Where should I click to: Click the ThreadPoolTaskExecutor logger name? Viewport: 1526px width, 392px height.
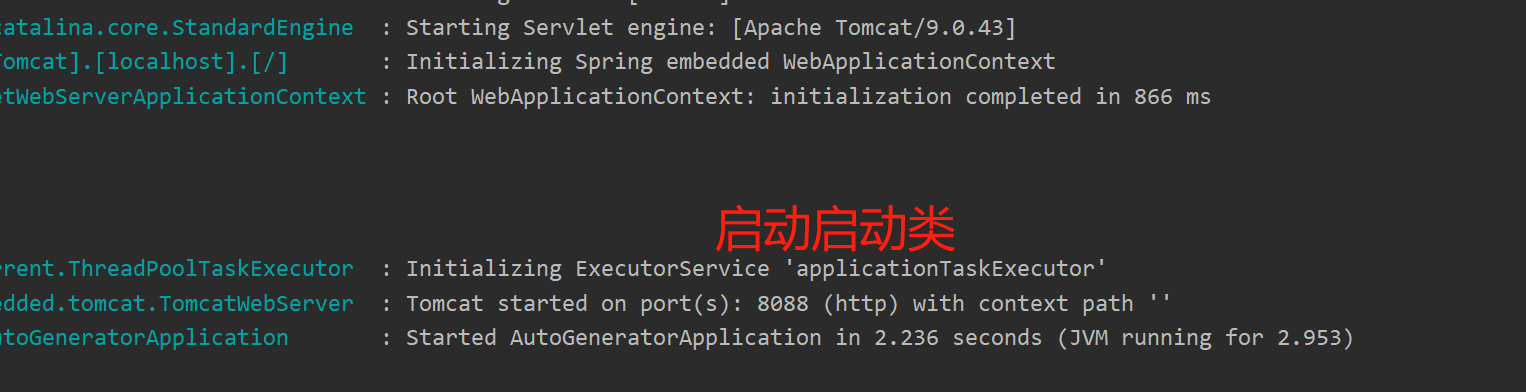click(x=176, y=269)
